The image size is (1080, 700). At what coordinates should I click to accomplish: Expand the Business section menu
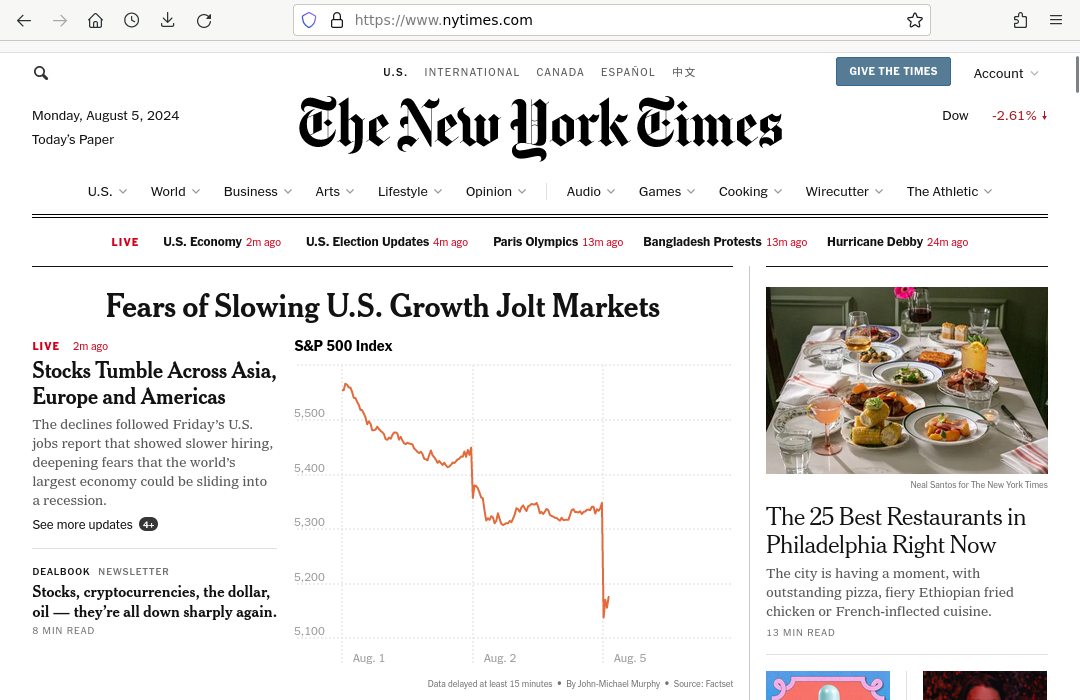(x=257, y=191)
